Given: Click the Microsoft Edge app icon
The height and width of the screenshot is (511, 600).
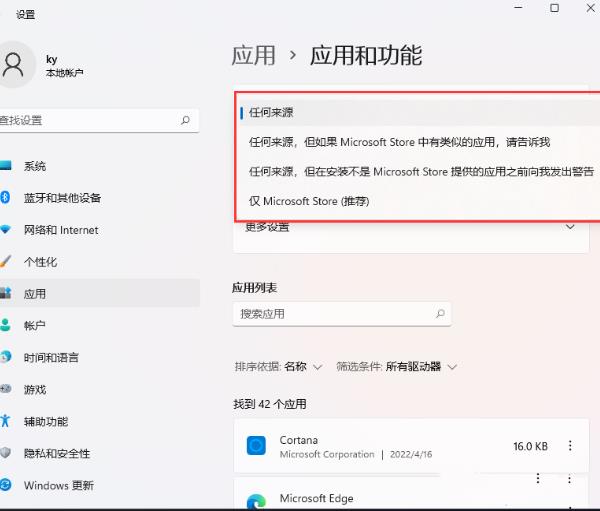Looking at the screenshot, I should coord(256,501).
